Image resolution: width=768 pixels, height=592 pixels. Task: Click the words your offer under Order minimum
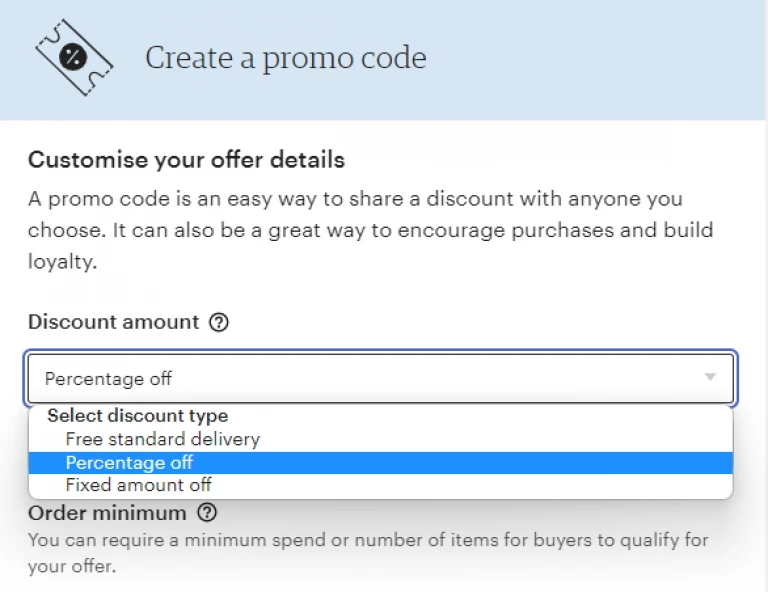point(71,567)
